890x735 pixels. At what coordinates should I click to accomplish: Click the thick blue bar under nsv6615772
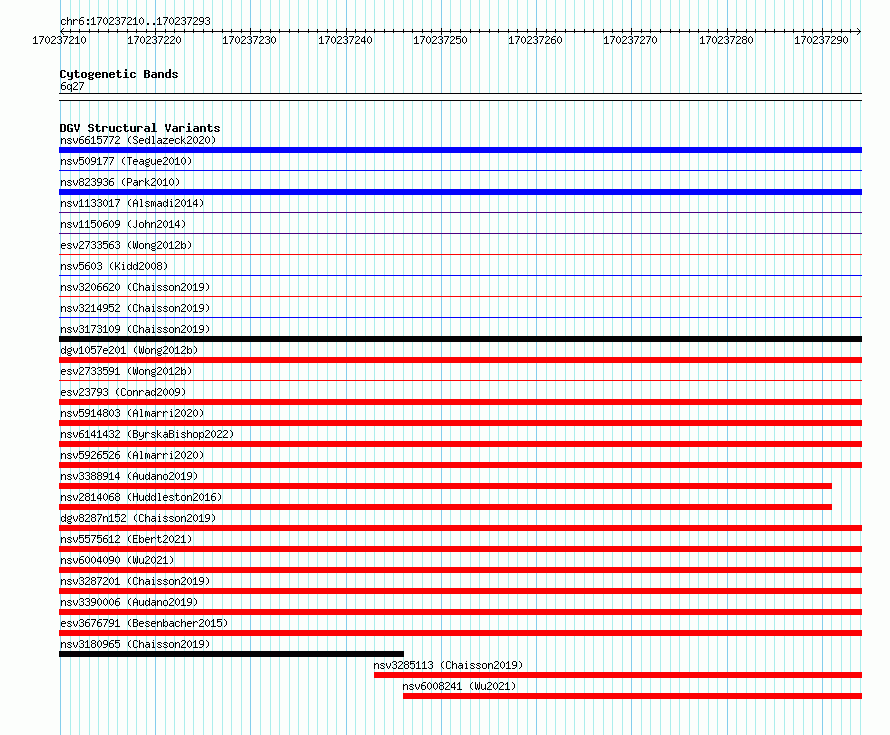[x=460, y=150]
